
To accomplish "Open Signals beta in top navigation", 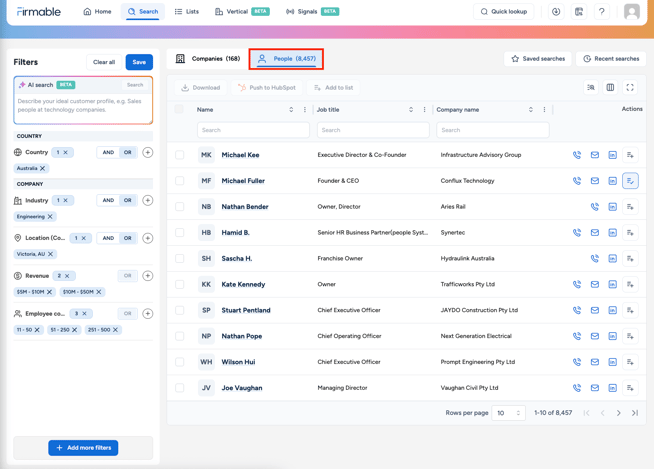I will click(312, 12).
